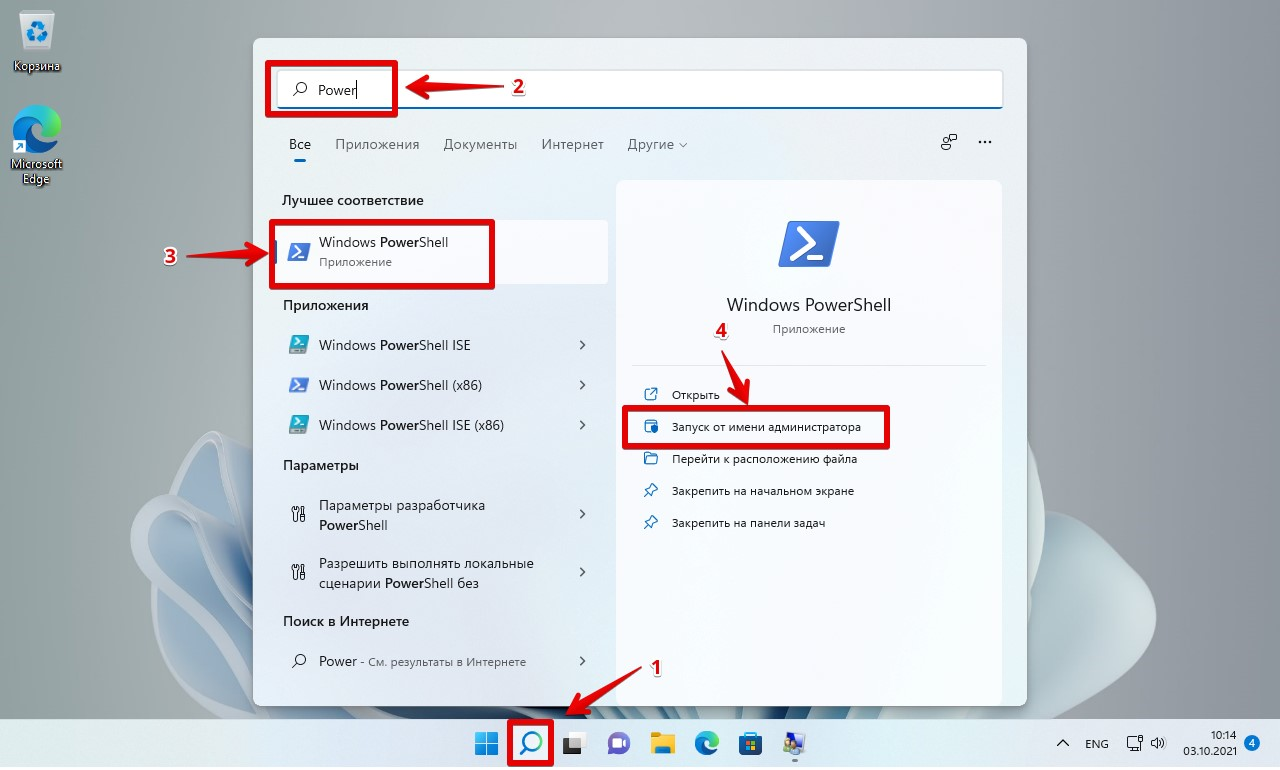Click the folder icon for file location
Viewport: 1280px width, 770px height.
[651, 458]
